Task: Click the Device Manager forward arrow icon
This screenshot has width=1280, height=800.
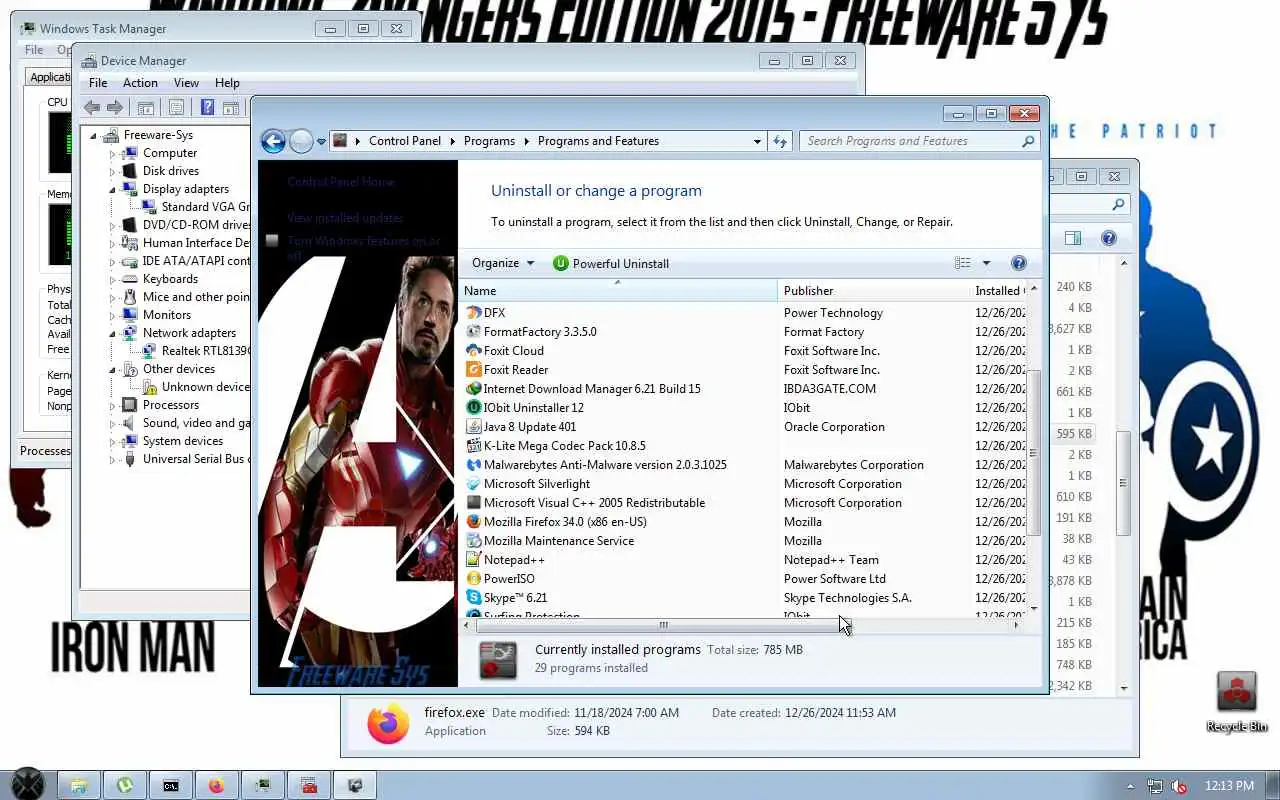Action: pos(115,107)
